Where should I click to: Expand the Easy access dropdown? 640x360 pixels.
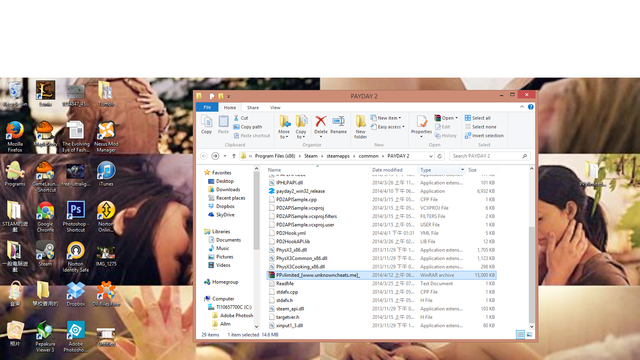[x=388, y=127]
